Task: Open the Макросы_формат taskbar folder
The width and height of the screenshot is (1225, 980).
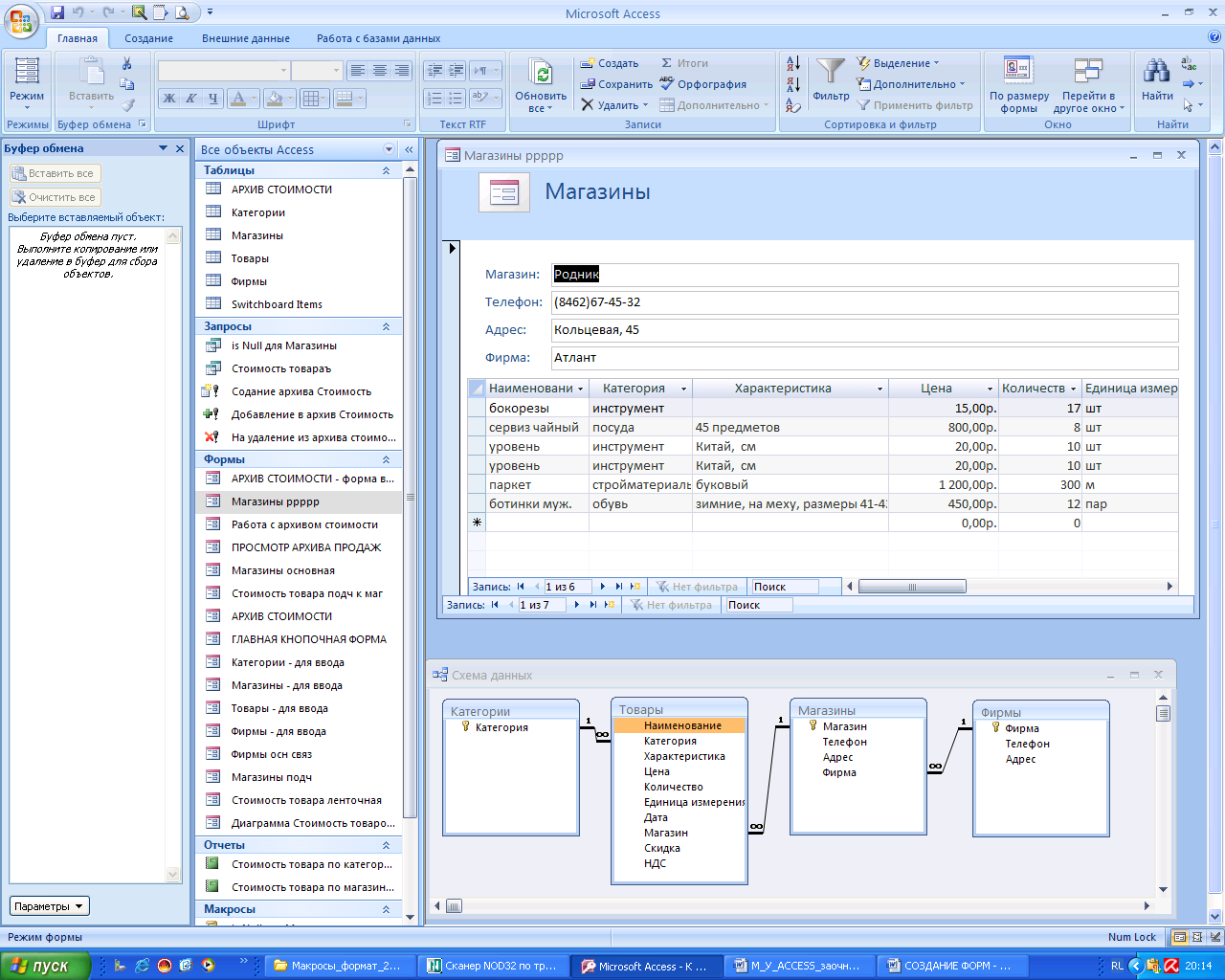Action: pyautogui.click(x=342, y=966)
